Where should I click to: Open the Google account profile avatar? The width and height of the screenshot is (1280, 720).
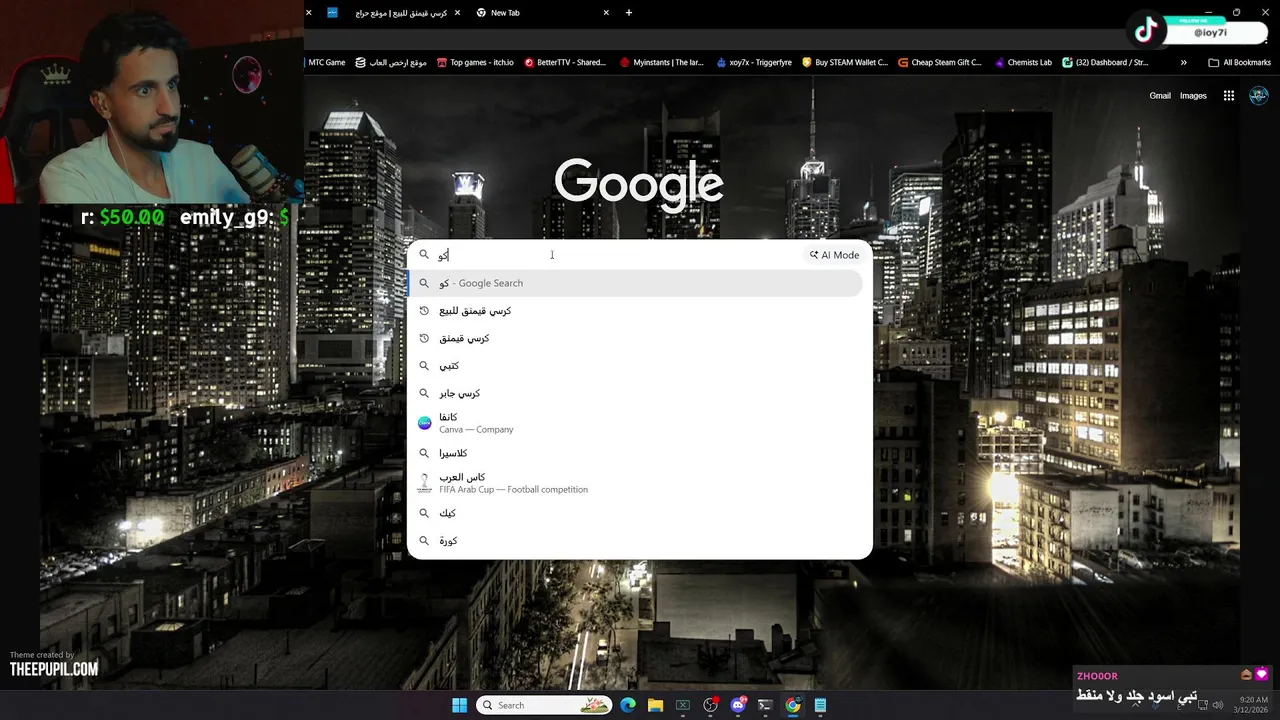[x=1258, y=96]
